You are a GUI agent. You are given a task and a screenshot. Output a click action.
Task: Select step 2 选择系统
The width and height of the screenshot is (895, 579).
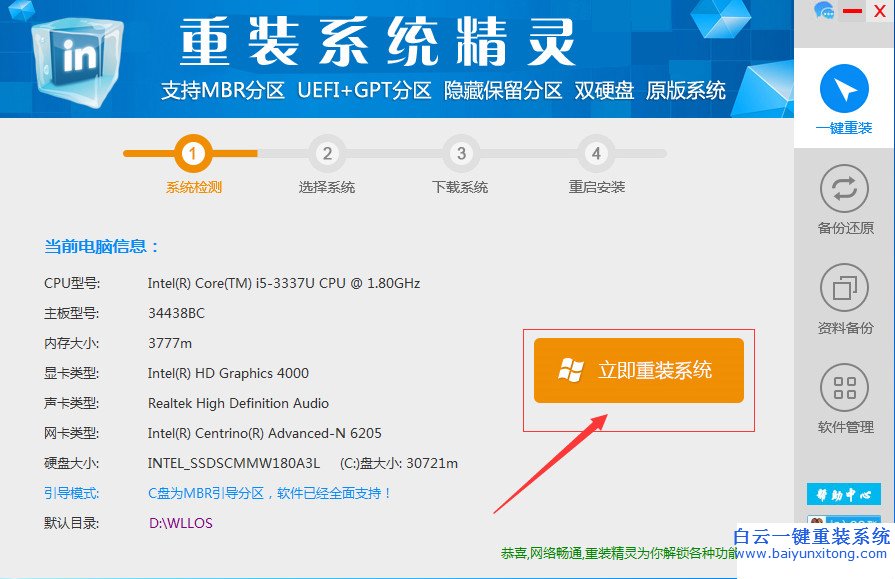[326, 153]
